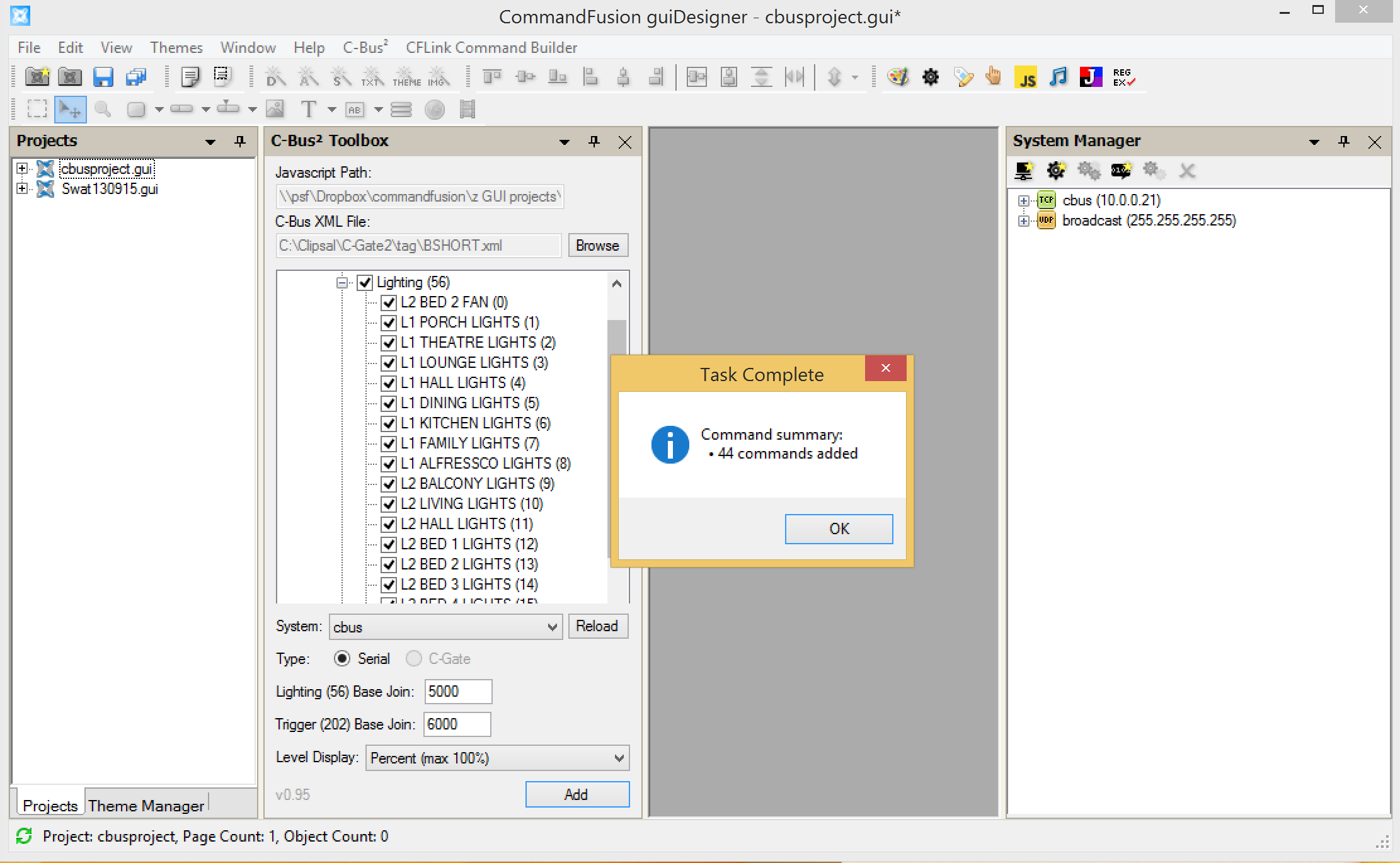Open the RegEx tester icon

point(1123,77)
